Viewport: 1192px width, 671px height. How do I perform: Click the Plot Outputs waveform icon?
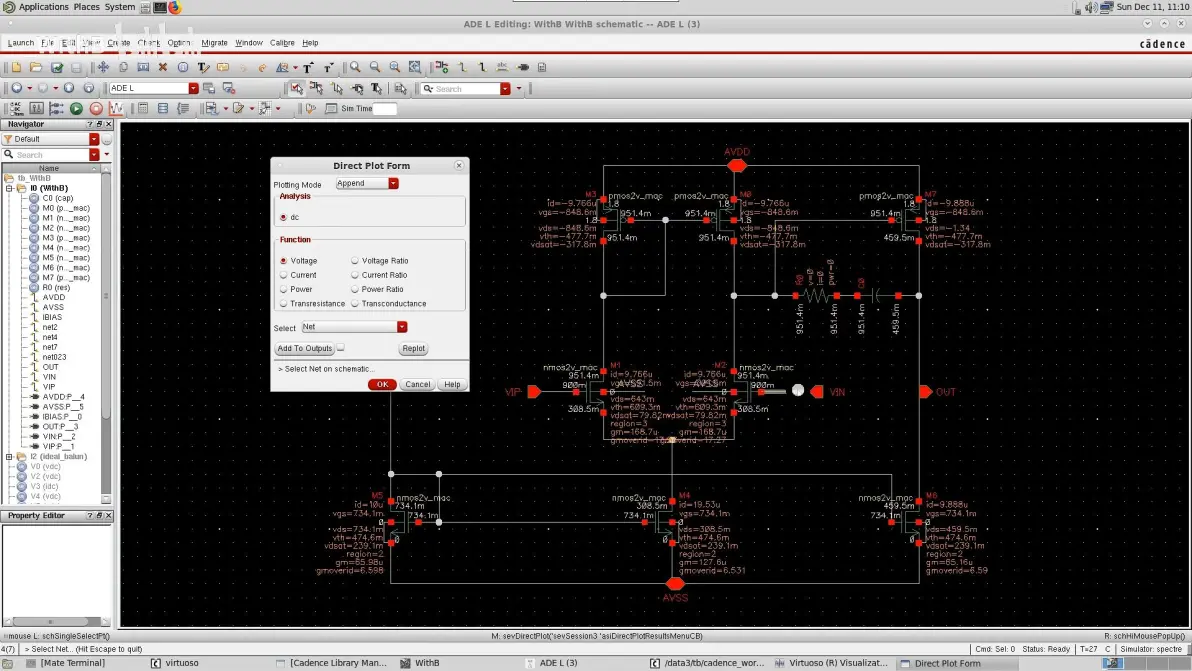click(116, 109)
